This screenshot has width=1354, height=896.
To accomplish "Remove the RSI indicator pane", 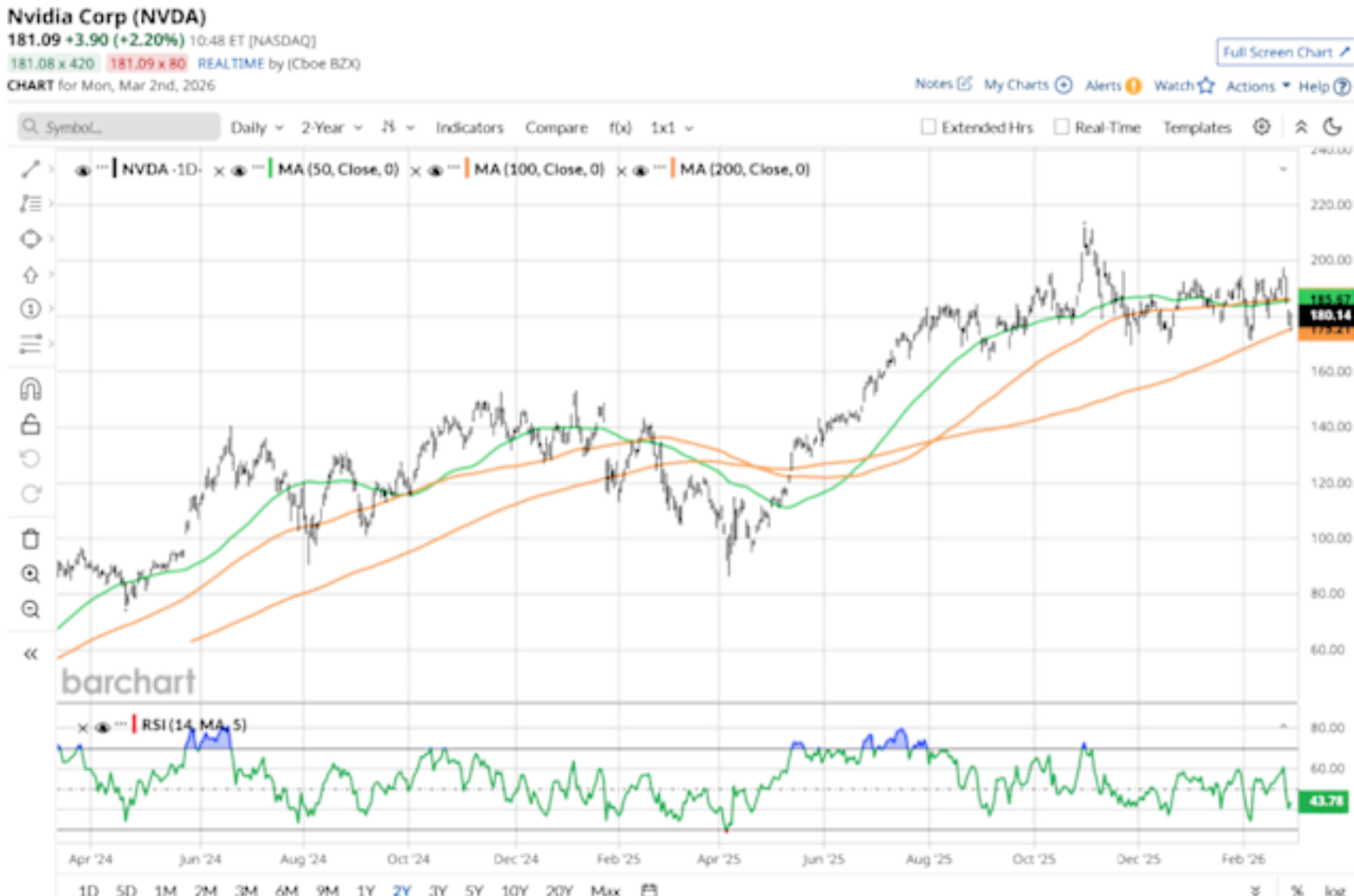I will (x=83, y=727).
